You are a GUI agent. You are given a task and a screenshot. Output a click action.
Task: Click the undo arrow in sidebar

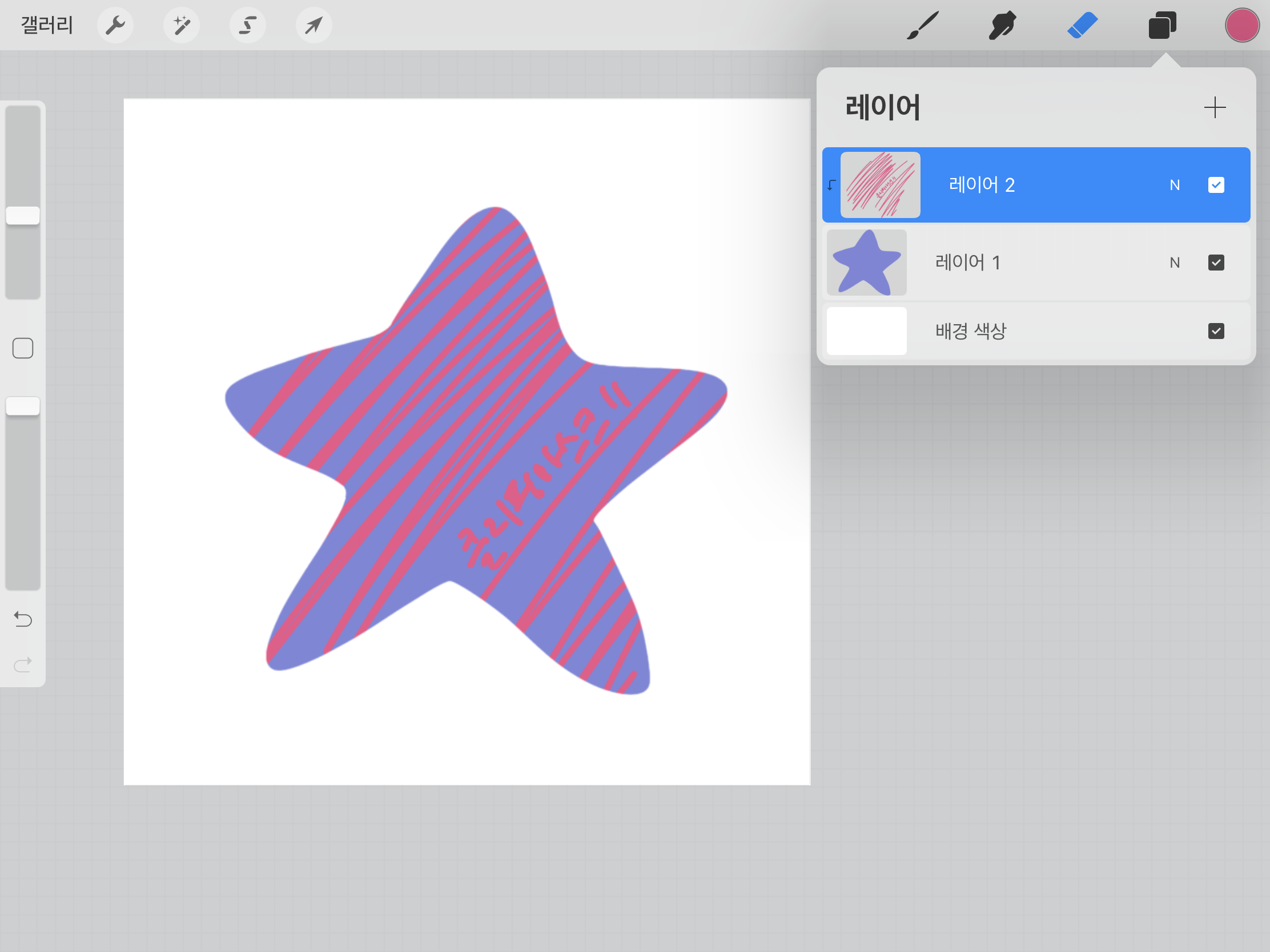pyautogui.click(x=23, y=619)
